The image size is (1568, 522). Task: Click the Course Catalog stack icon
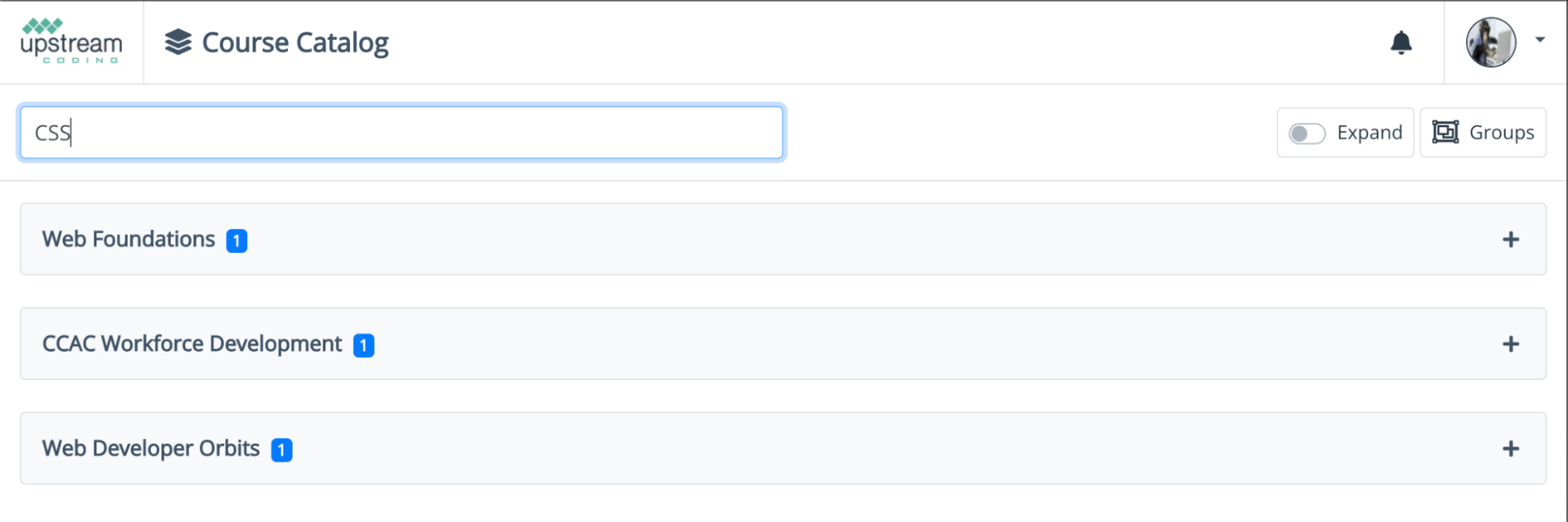tap(178, 42)
